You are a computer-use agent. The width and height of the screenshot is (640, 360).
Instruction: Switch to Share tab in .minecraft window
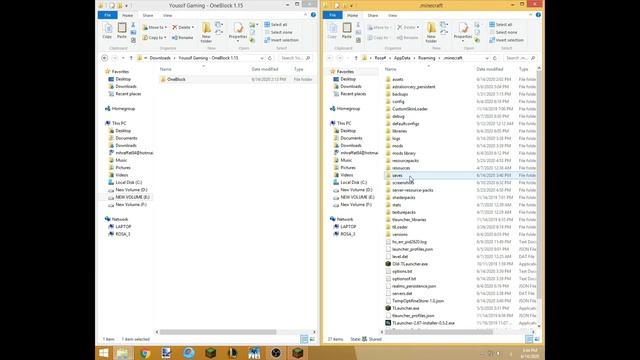coord(373,15)
